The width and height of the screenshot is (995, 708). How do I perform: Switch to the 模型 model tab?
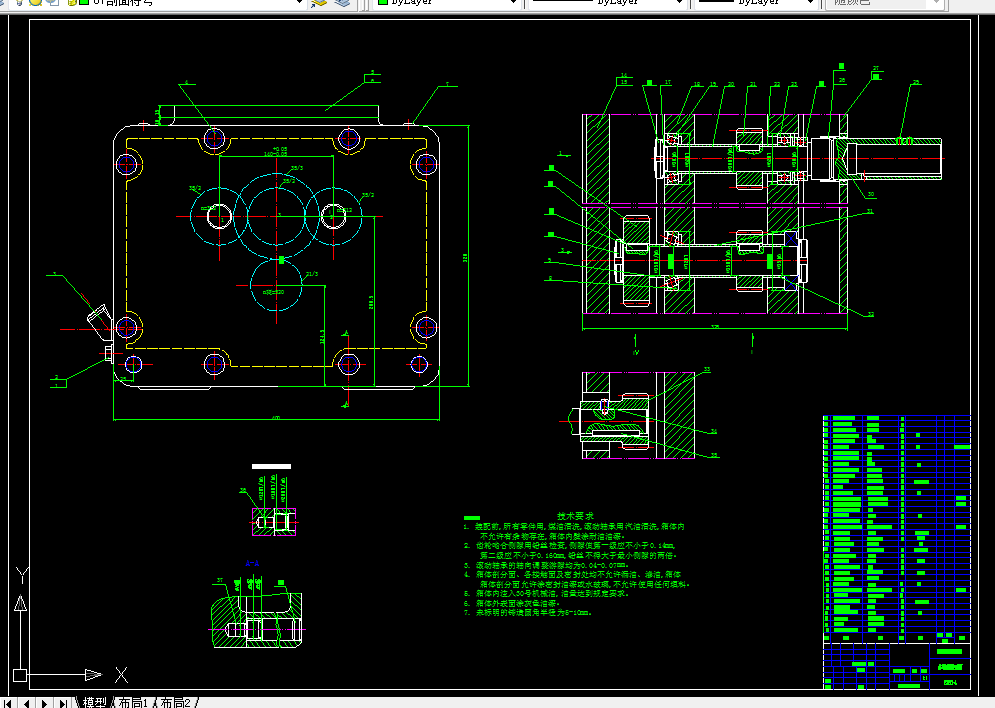point(94,702)
